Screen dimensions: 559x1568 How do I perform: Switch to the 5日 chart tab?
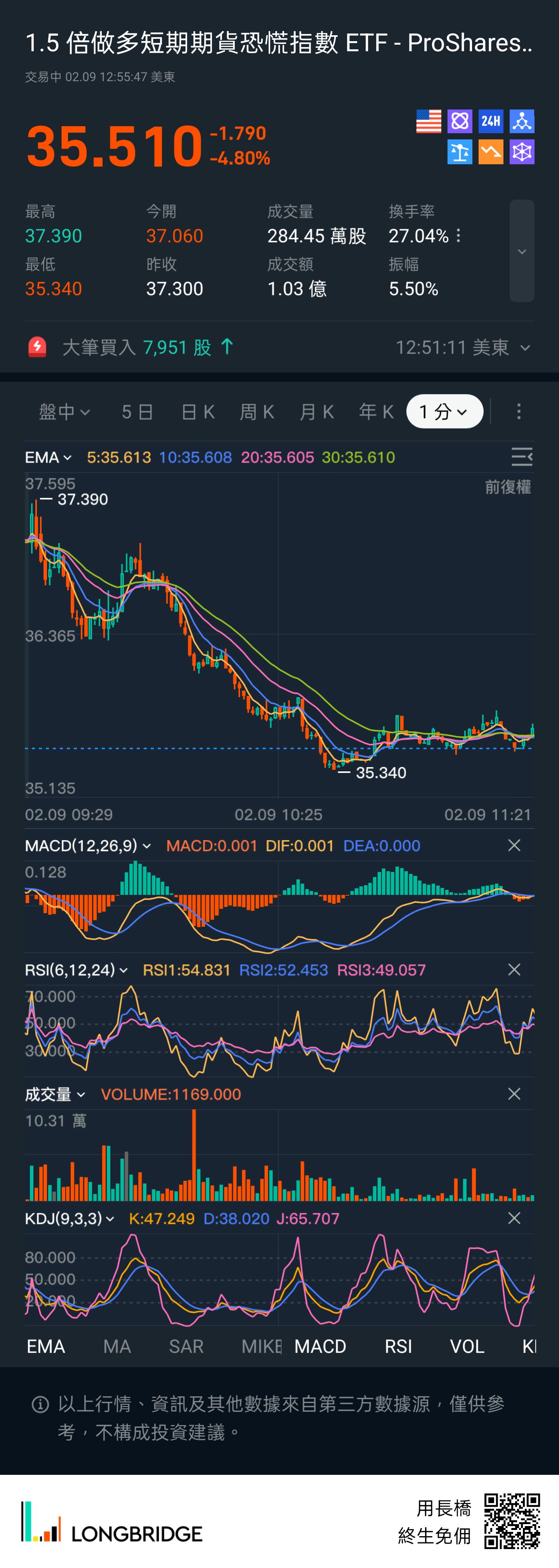coord(137,412)
